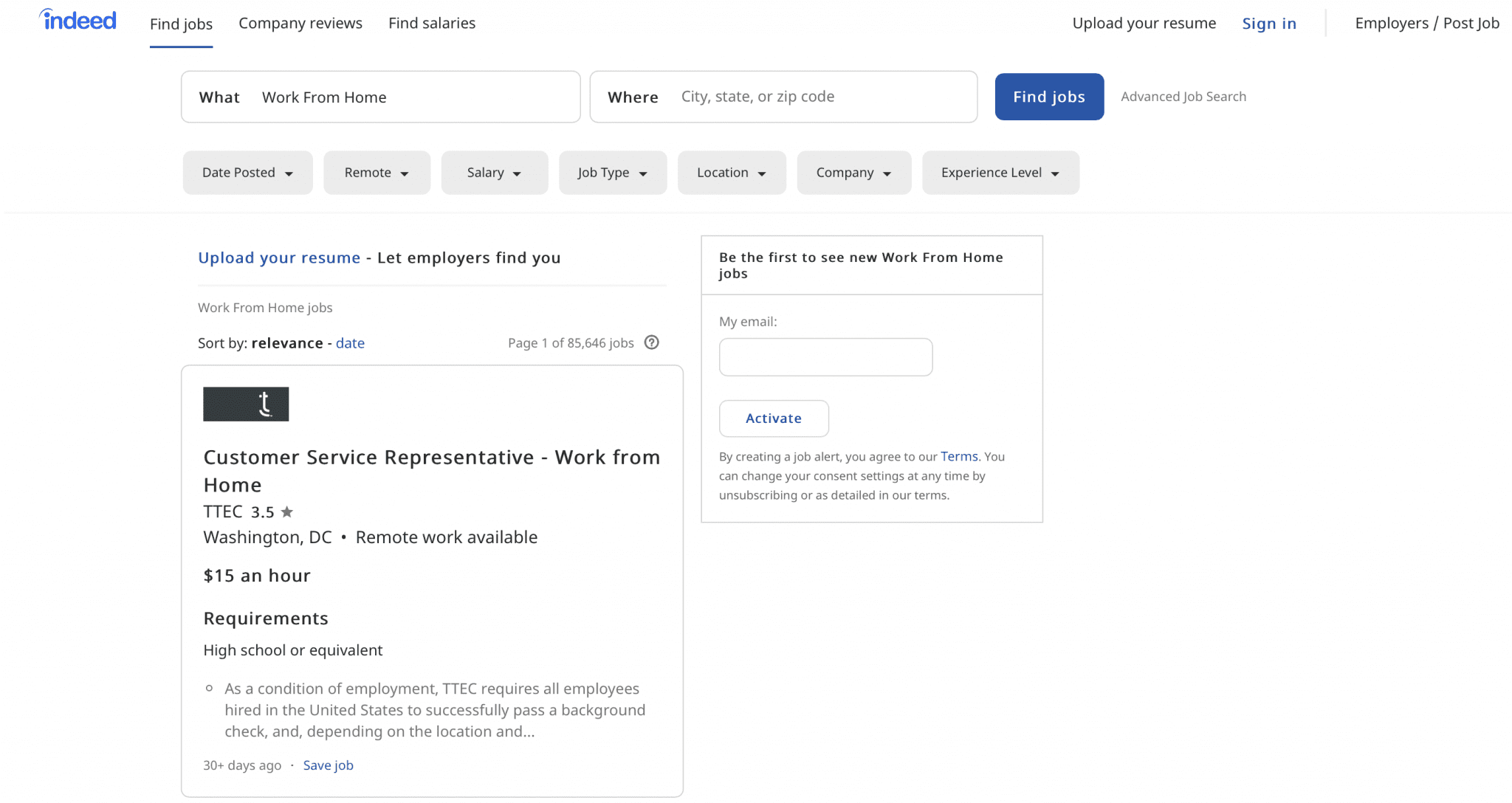Click the star next to TTEC rating
Image resolution: width=1512 pixels, height=803 pixels.
[x=287, y=511]
